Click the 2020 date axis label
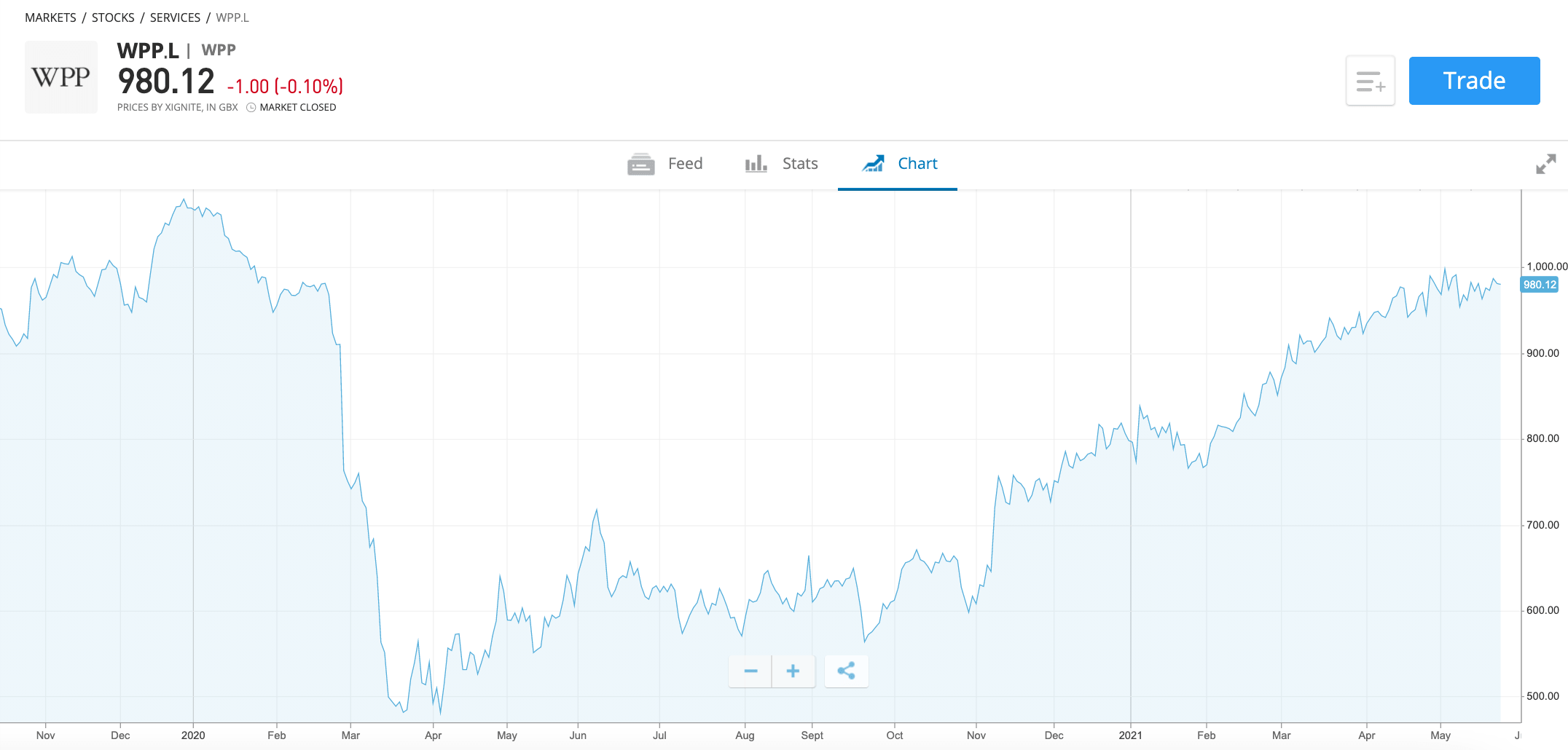Screen dimensions: 1568x750 (x=193, y=735)
